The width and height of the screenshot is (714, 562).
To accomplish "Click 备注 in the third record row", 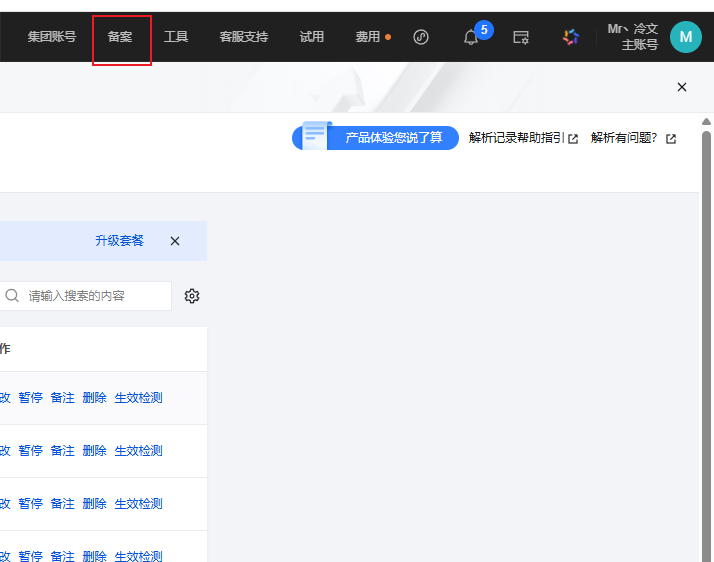I will pos(62,503).
